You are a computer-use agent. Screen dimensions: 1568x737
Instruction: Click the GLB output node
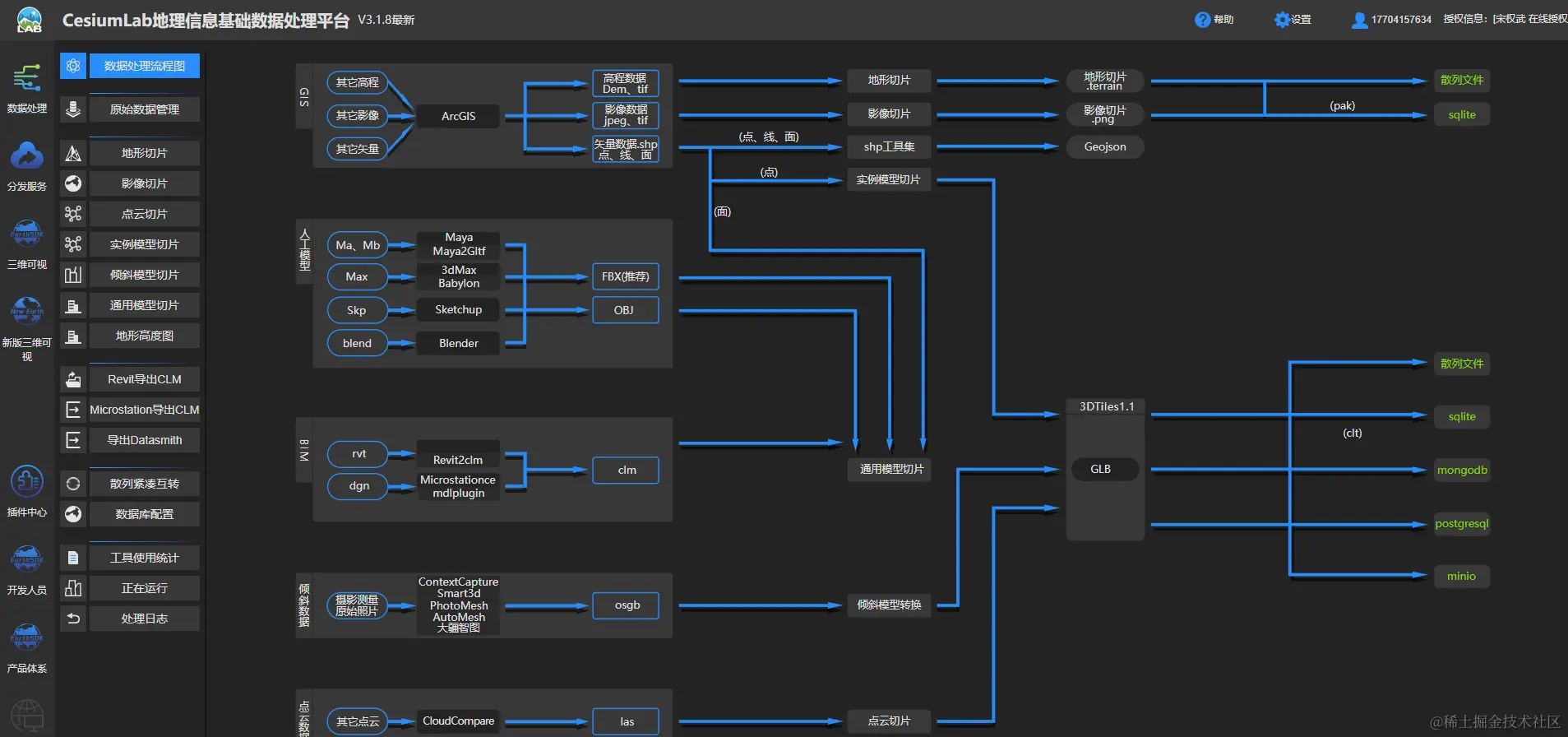(1104, 469)
